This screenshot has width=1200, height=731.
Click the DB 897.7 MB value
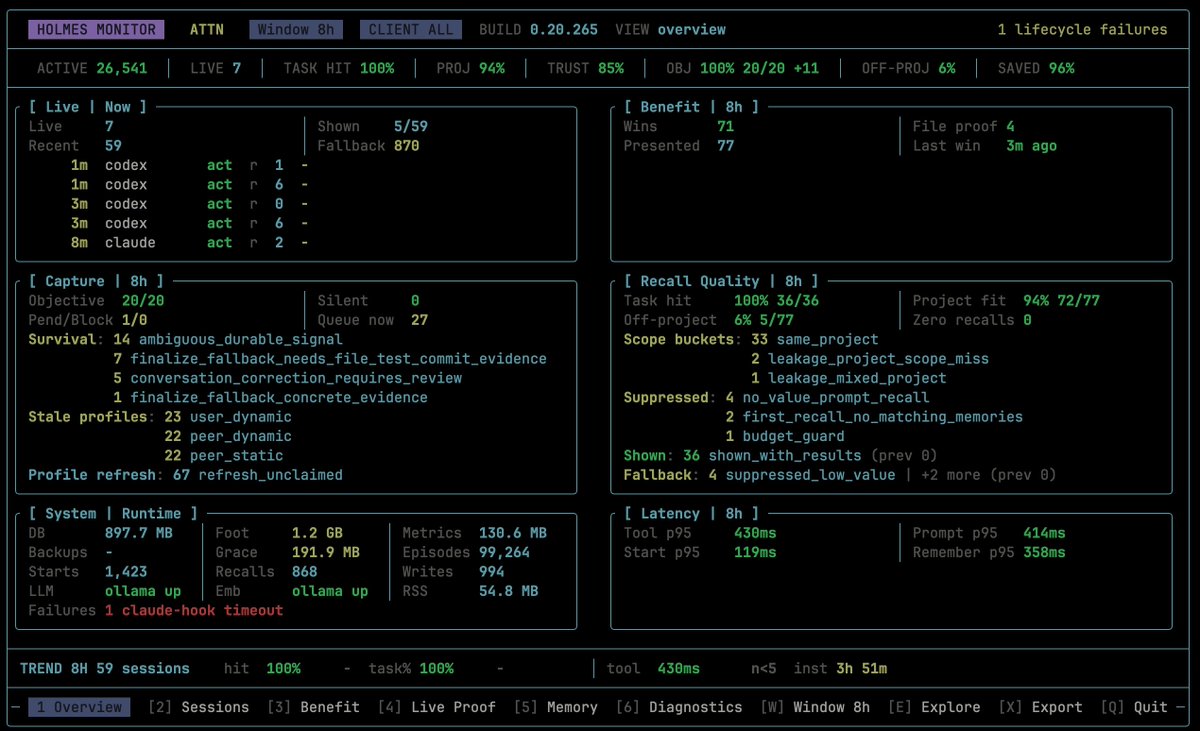pos(101,533)
